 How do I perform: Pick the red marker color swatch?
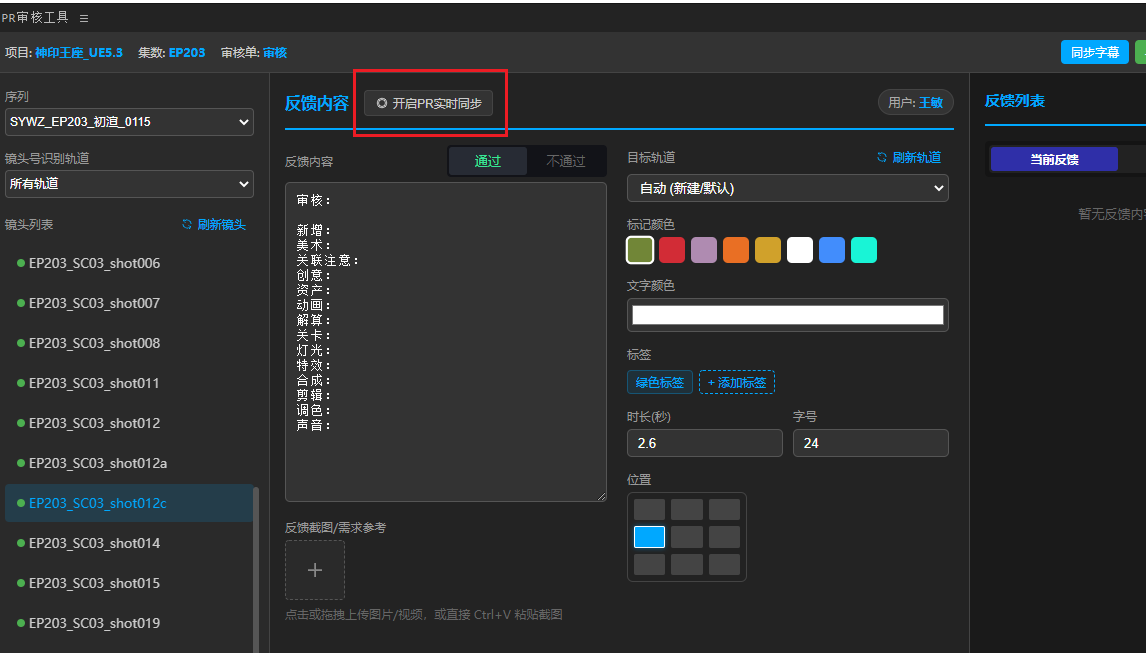[672, 250]
